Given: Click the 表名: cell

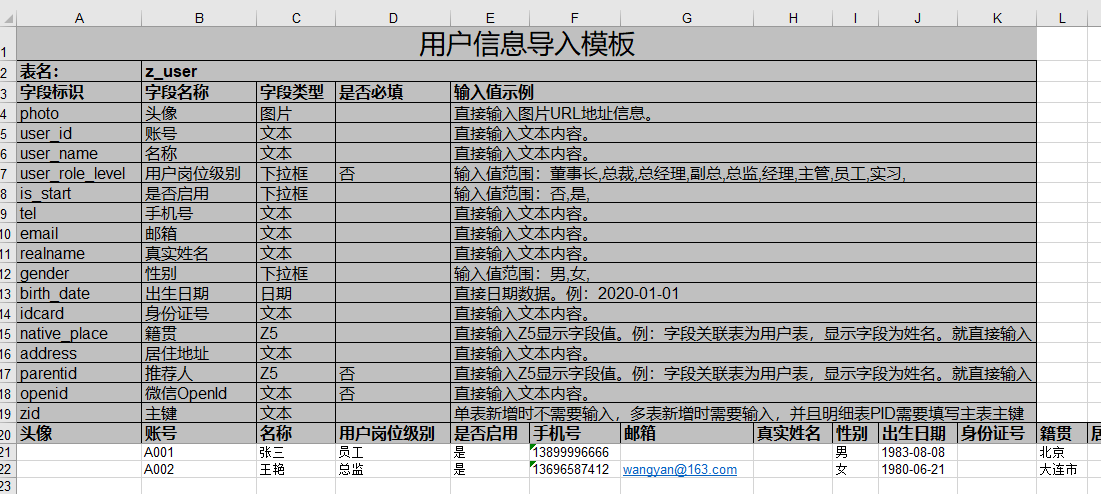Looking at the screenshot, I should (x=79, y=71).
